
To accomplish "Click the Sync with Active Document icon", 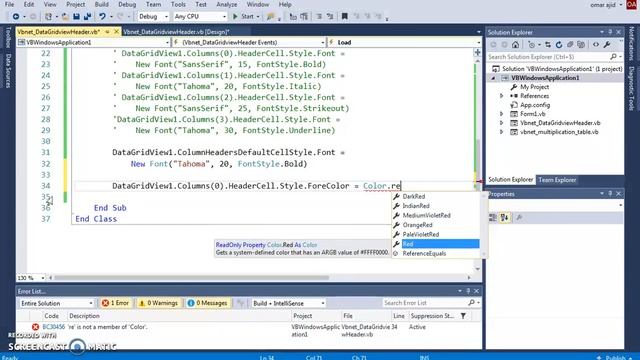I will tap(548, 44).
